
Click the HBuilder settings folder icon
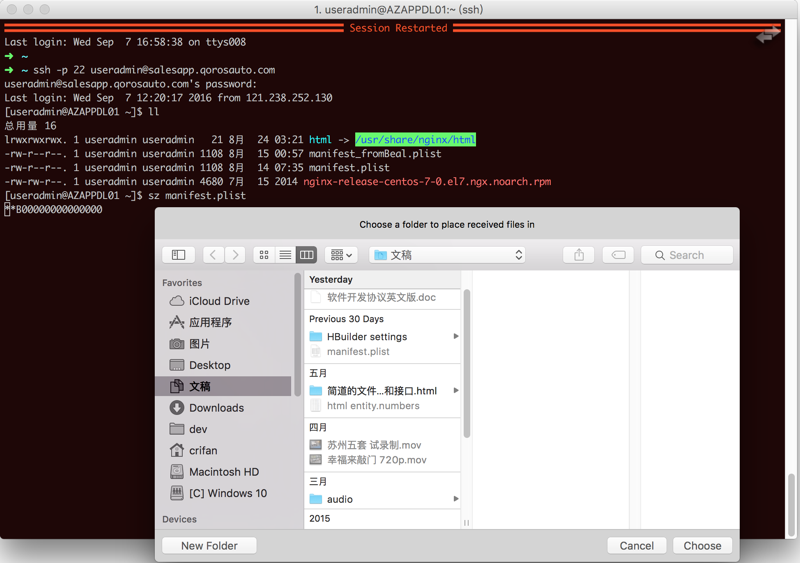coord(316,336)
